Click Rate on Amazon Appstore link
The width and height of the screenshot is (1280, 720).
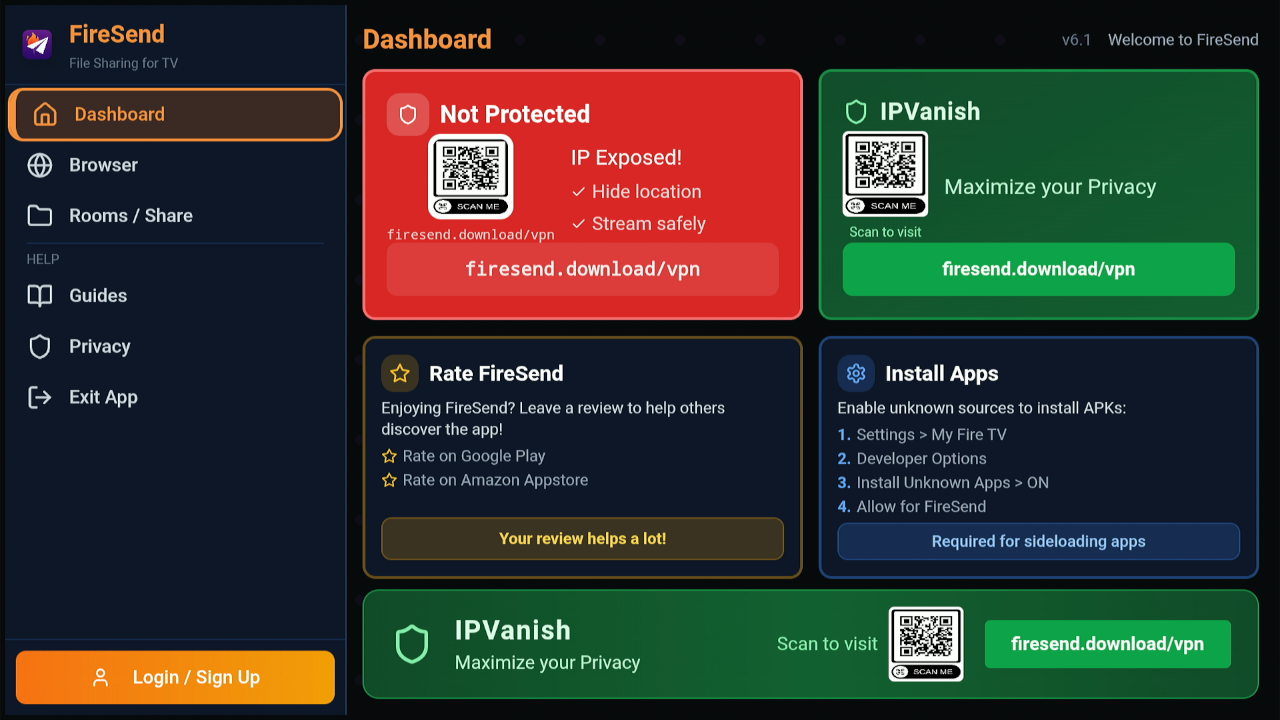tap(495, 480)
